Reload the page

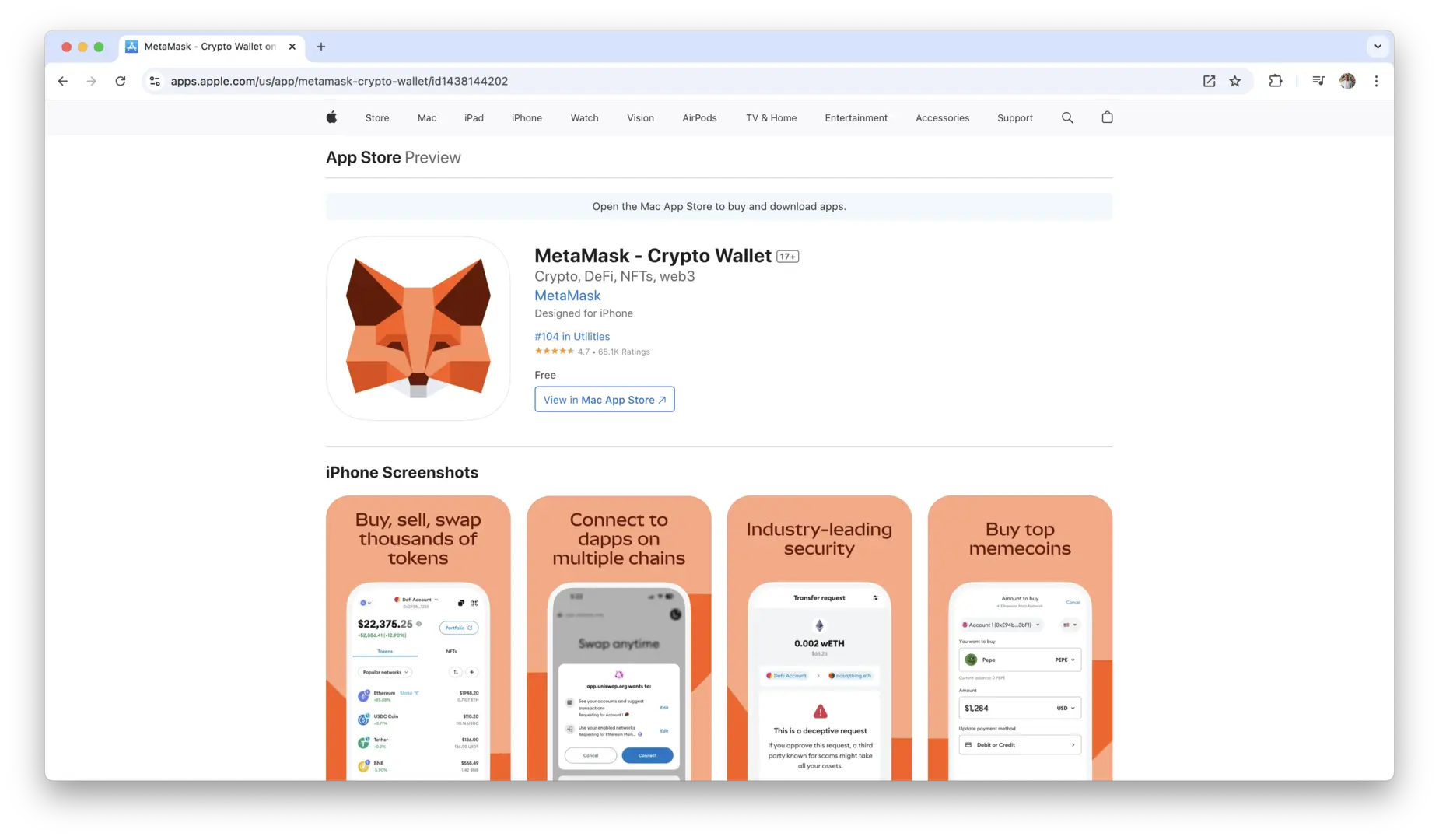(121, 81)
